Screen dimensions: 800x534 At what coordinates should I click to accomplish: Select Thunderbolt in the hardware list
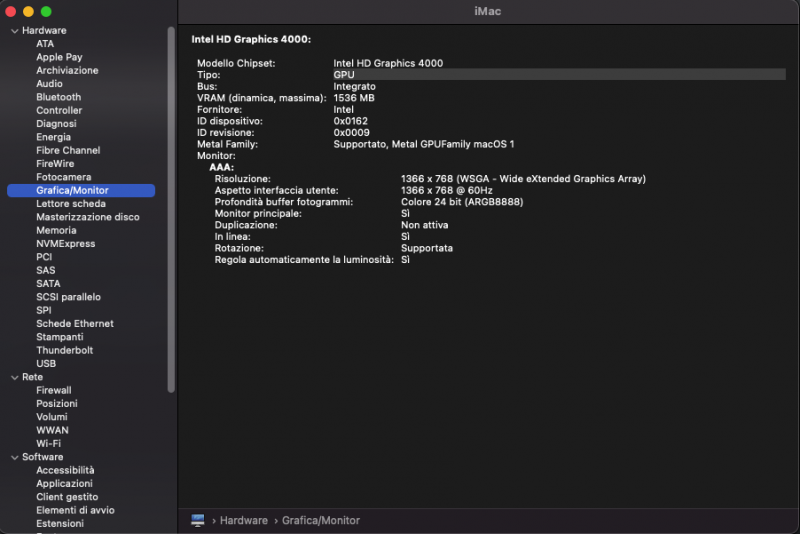(x=64, y=350)
